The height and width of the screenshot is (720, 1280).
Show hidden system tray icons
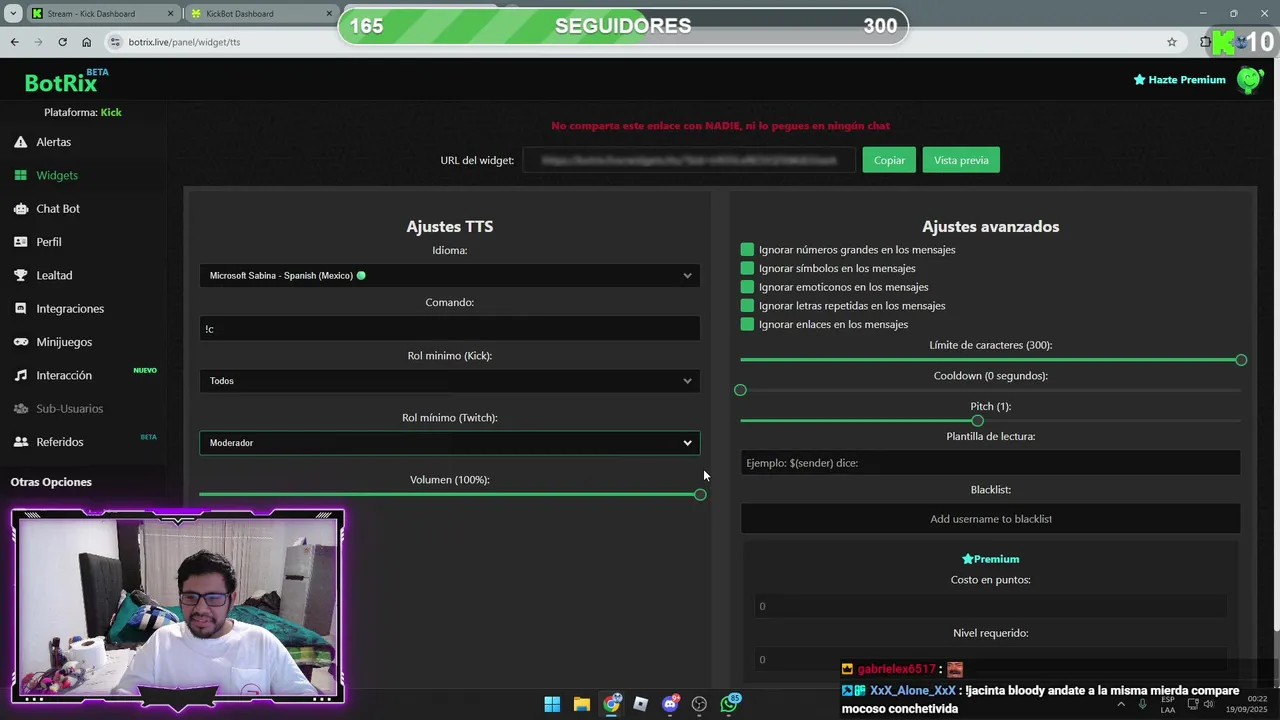point(1120,704)
